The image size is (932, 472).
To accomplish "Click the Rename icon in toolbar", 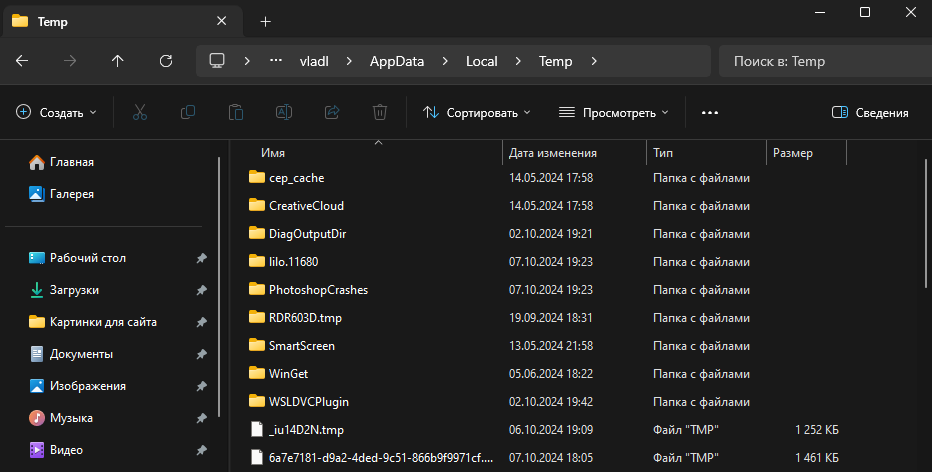I will point(284,112).
